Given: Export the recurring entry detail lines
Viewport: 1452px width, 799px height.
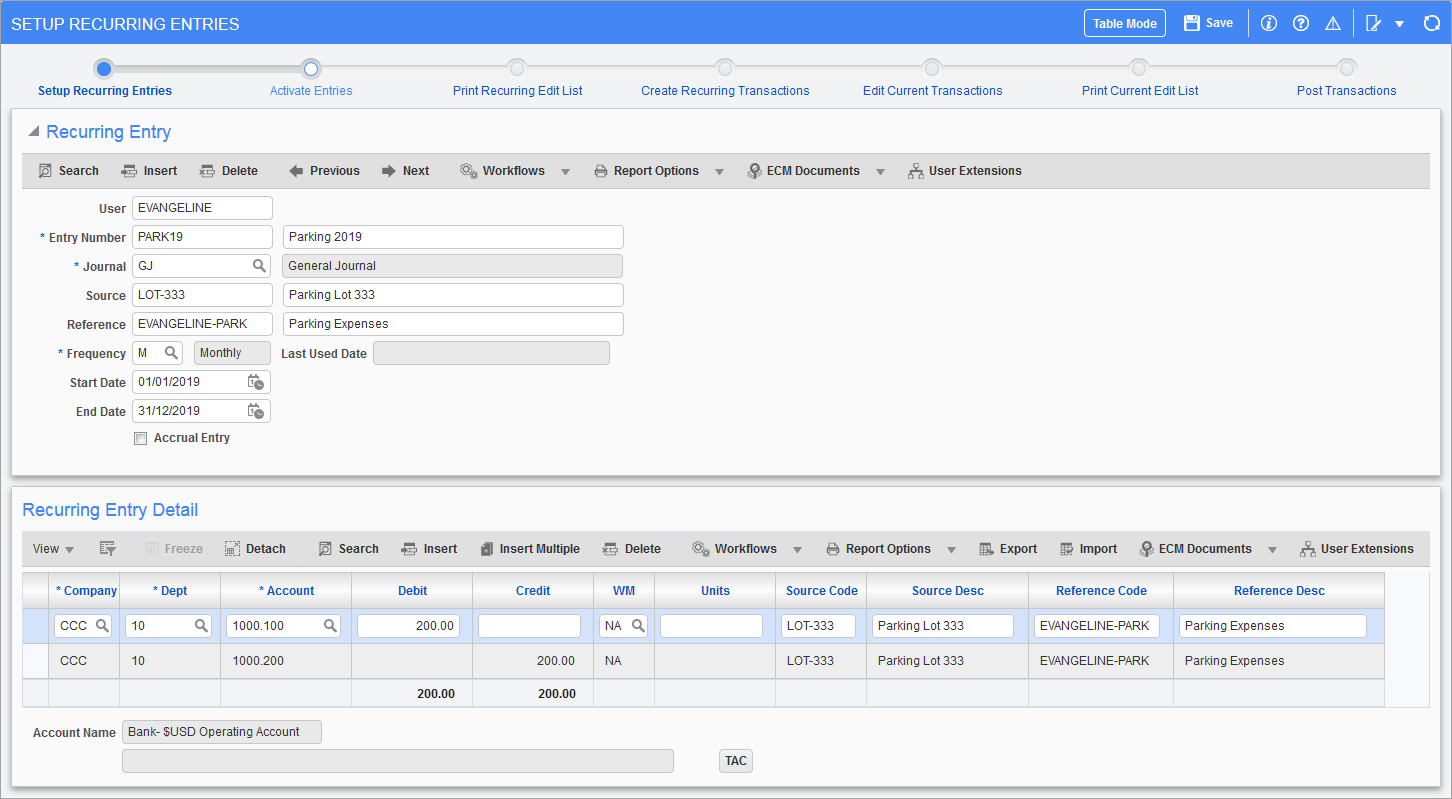Looking at the screenshot, I should (x=1008, y=548).
